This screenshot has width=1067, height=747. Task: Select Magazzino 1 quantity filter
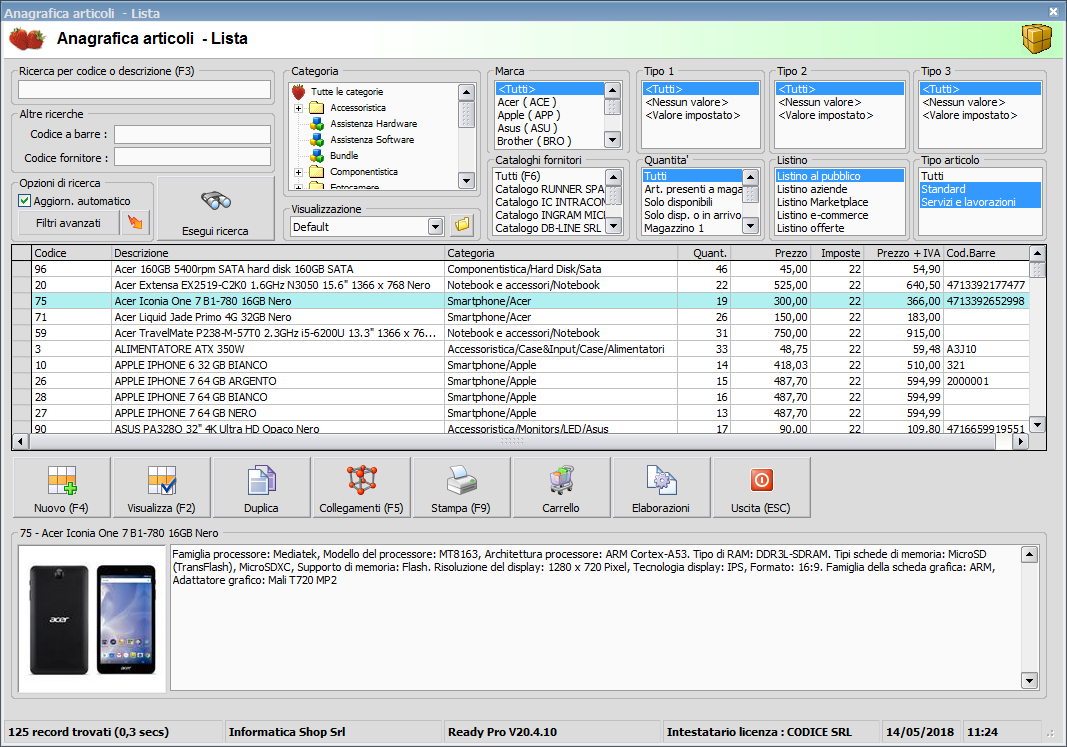pyautogui.click(x=674, y=228)
